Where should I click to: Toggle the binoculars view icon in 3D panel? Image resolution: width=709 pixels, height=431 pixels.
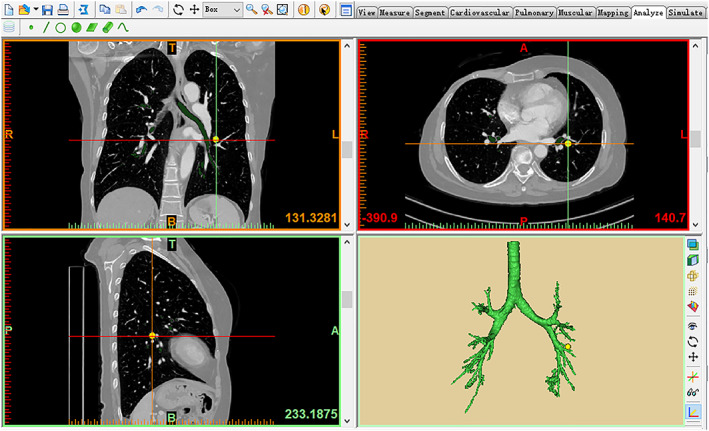pyautogui.click(x=692, y=392)
